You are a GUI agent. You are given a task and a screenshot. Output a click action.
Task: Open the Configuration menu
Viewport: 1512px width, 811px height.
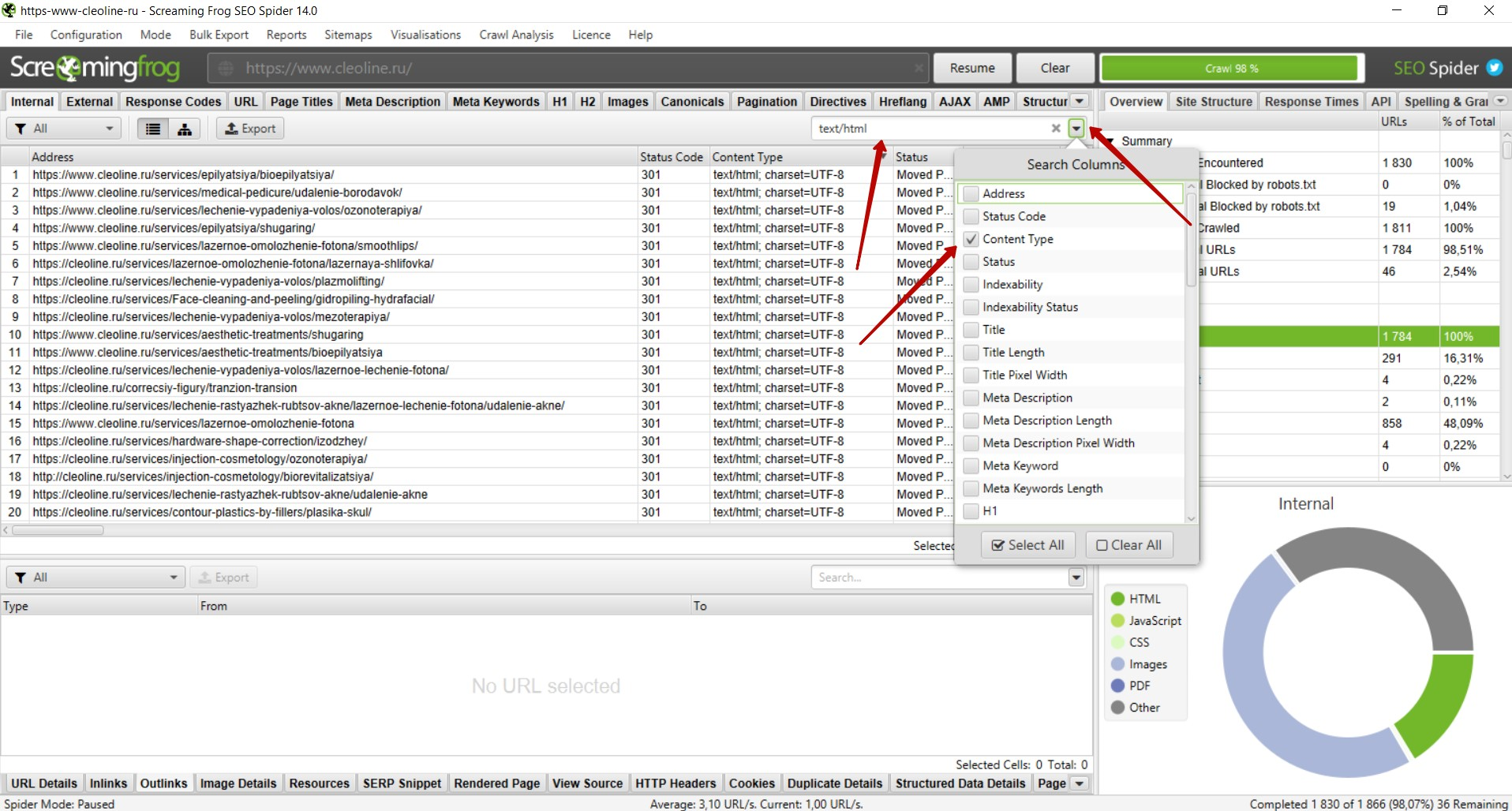86,35
